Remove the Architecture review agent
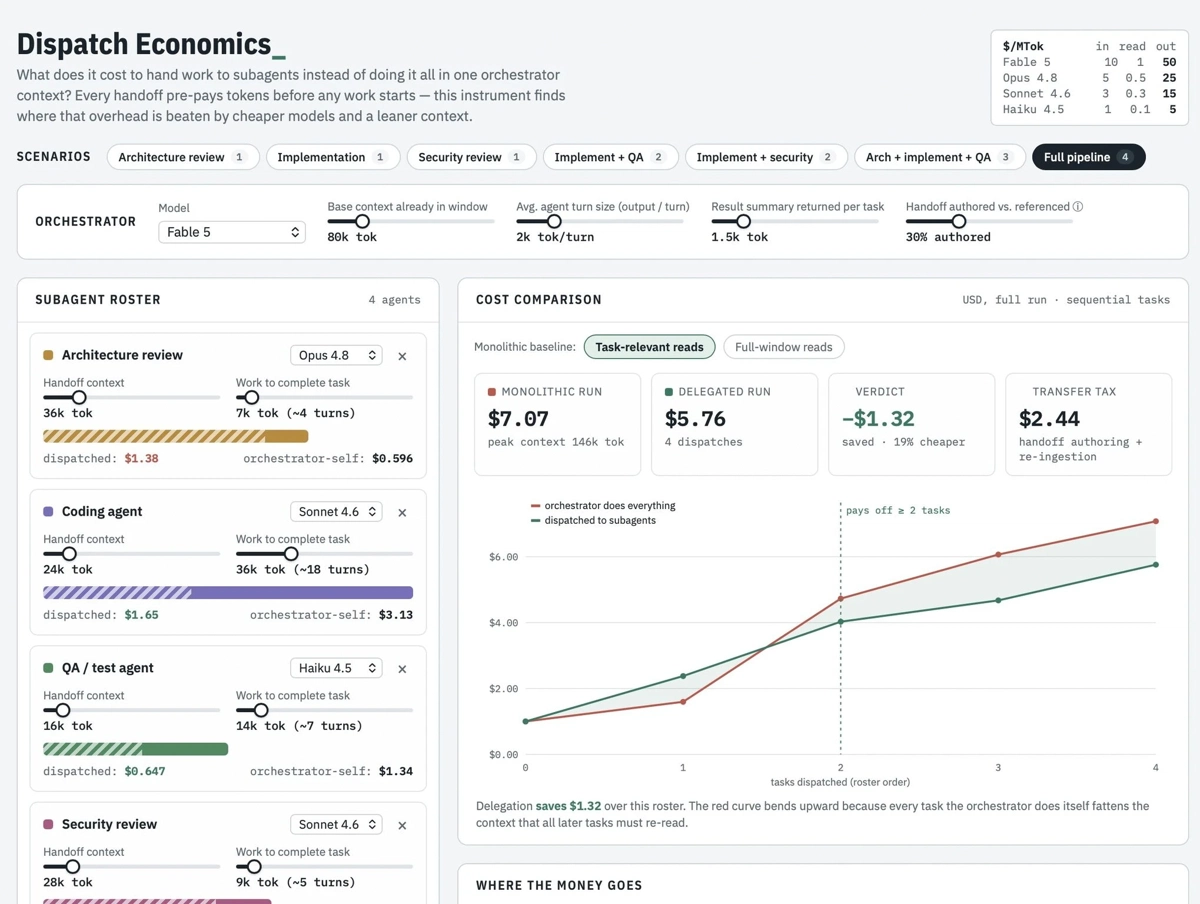Viewport: 1200px width, 904px height. click(x=402, y=356)
